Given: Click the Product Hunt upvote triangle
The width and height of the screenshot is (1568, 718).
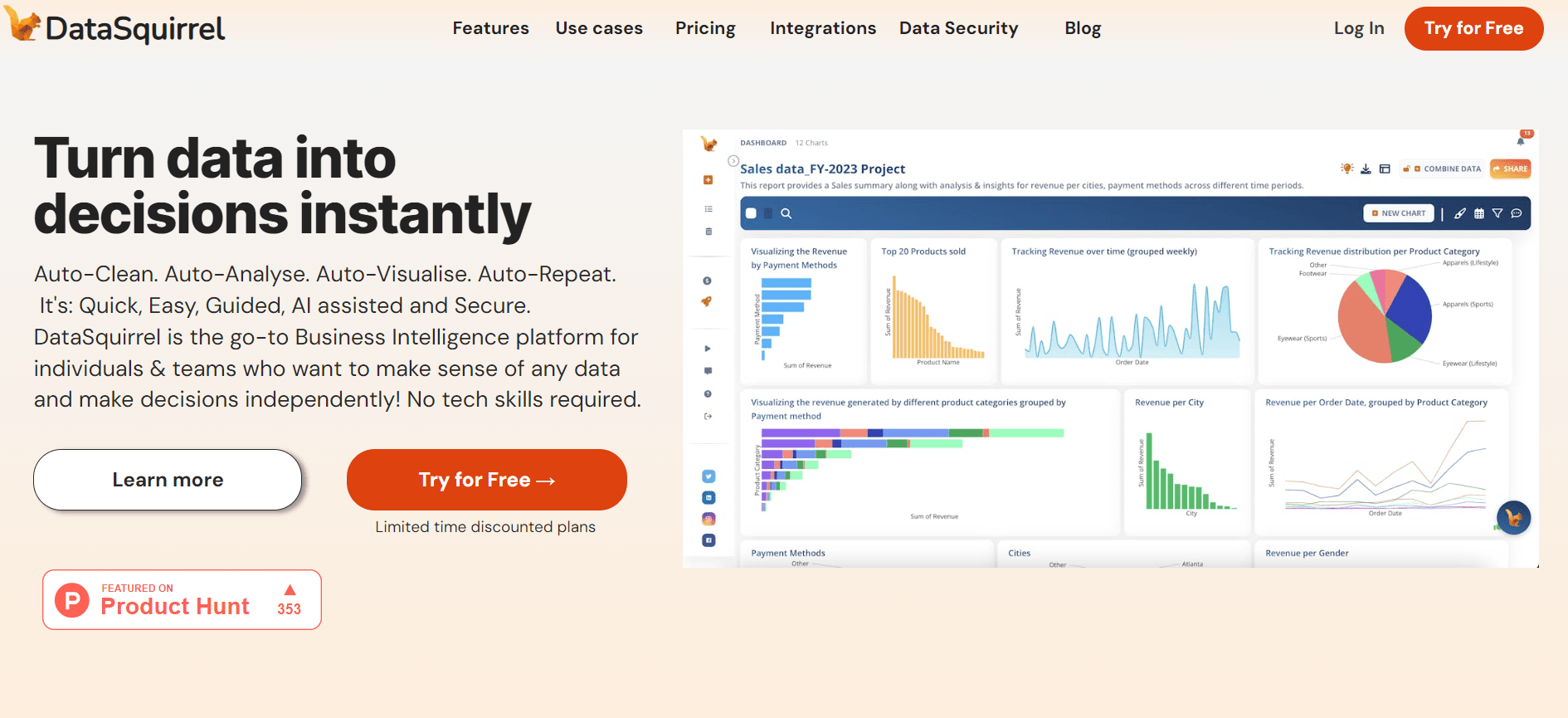Looking at the screenshot, I should click(290, 590).
